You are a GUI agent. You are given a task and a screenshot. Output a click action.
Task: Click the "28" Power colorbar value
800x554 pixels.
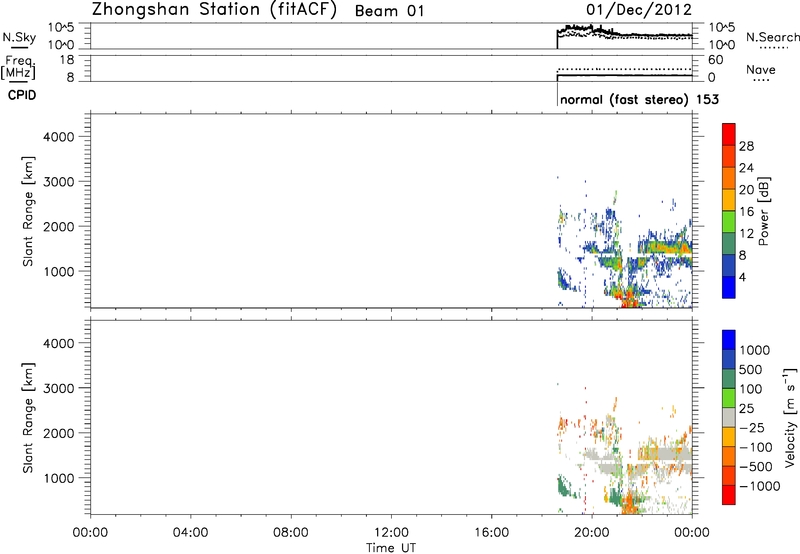(746, 146)
